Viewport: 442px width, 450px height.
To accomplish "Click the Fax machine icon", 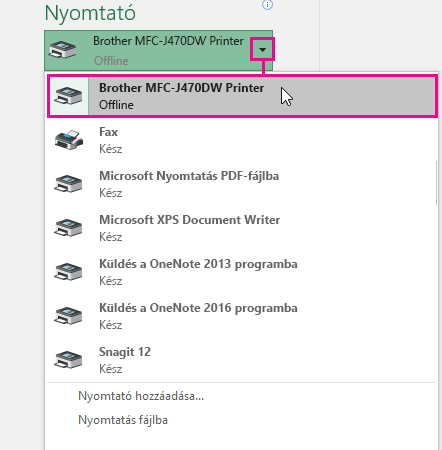I will [69, 140].
